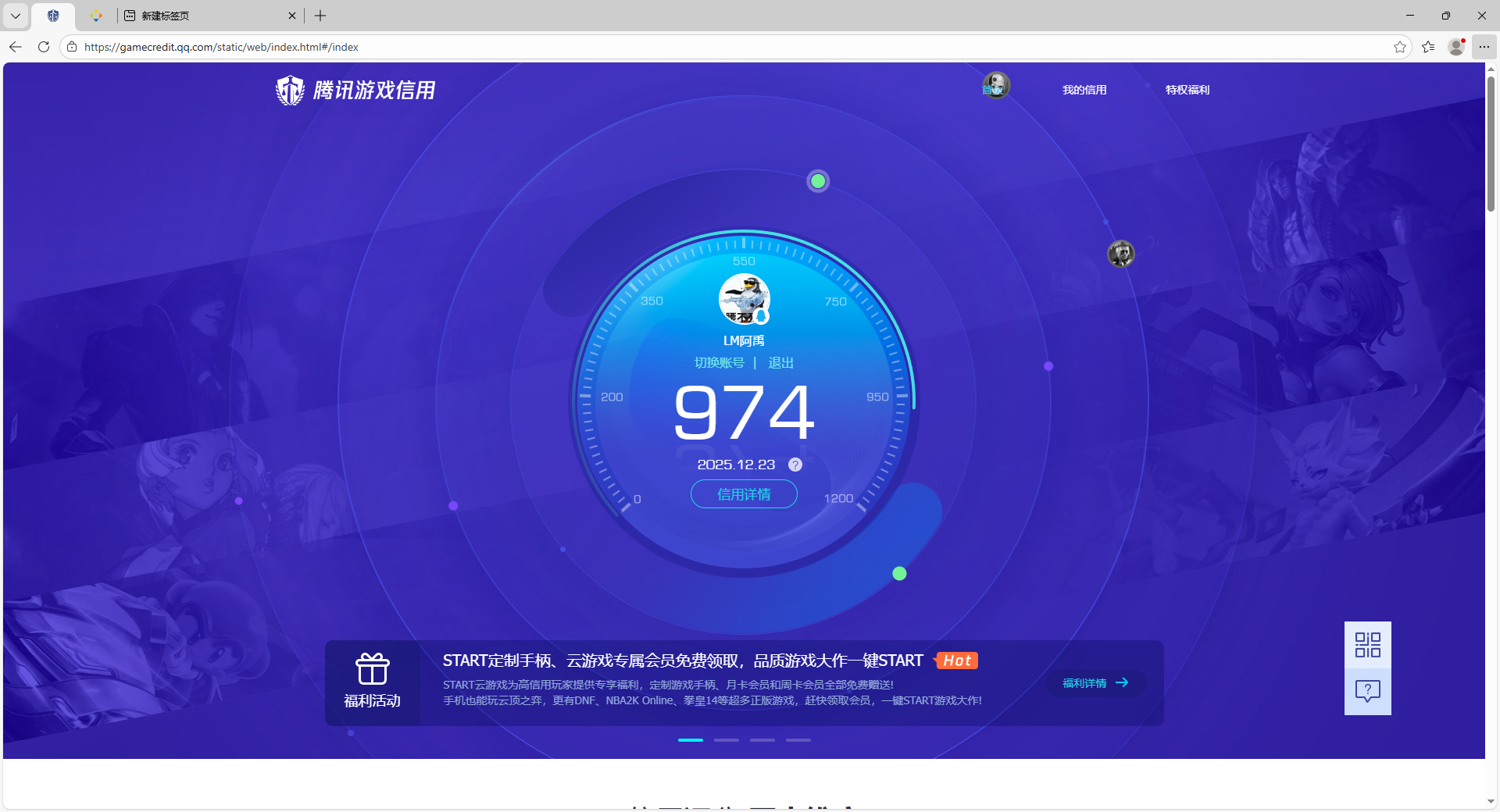Open the QR code panel at bottom right
This screenshot has height=812, width=1500.
coord(1366,645)
